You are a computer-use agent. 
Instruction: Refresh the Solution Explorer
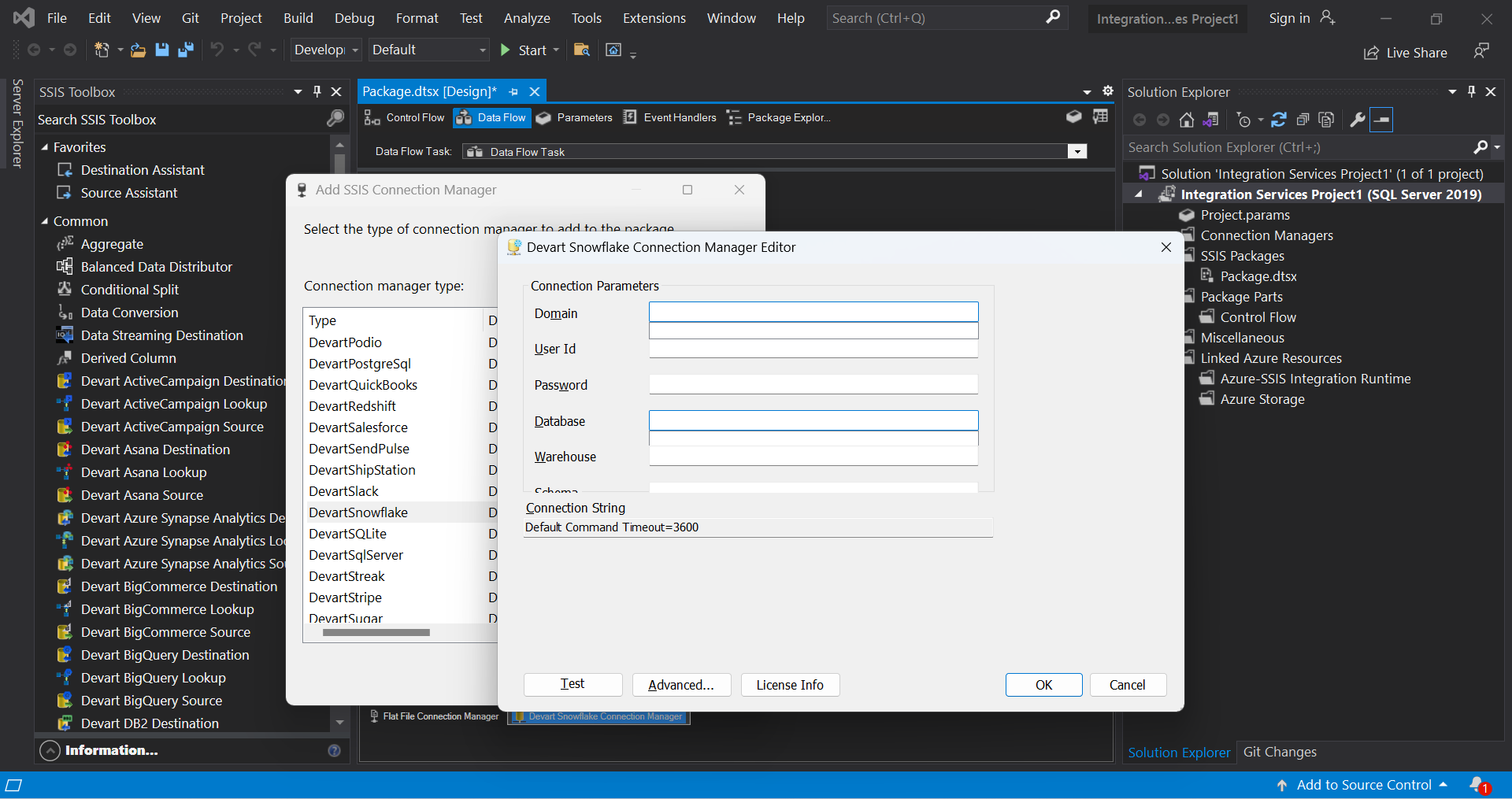coord(1278,119)
